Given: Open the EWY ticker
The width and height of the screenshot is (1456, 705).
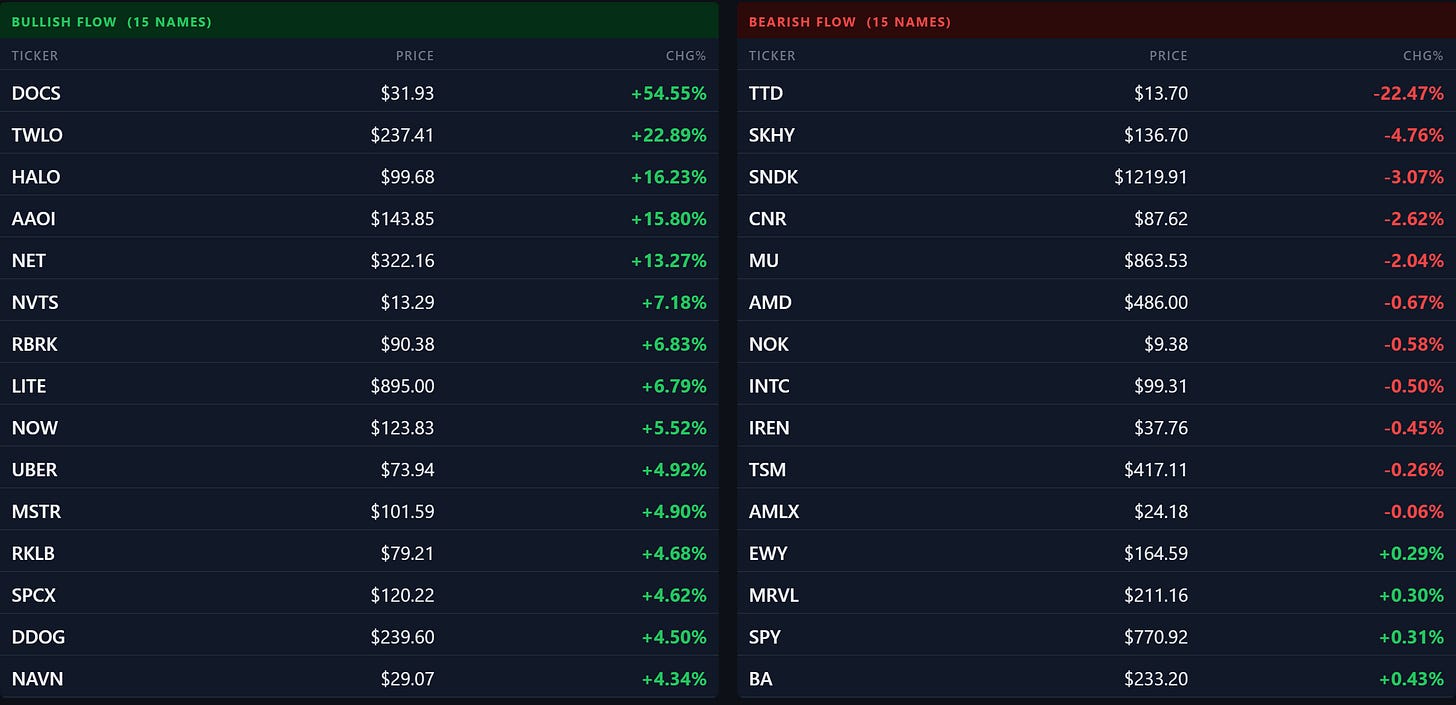Looking at the screenshot, I should pos(768,553).
